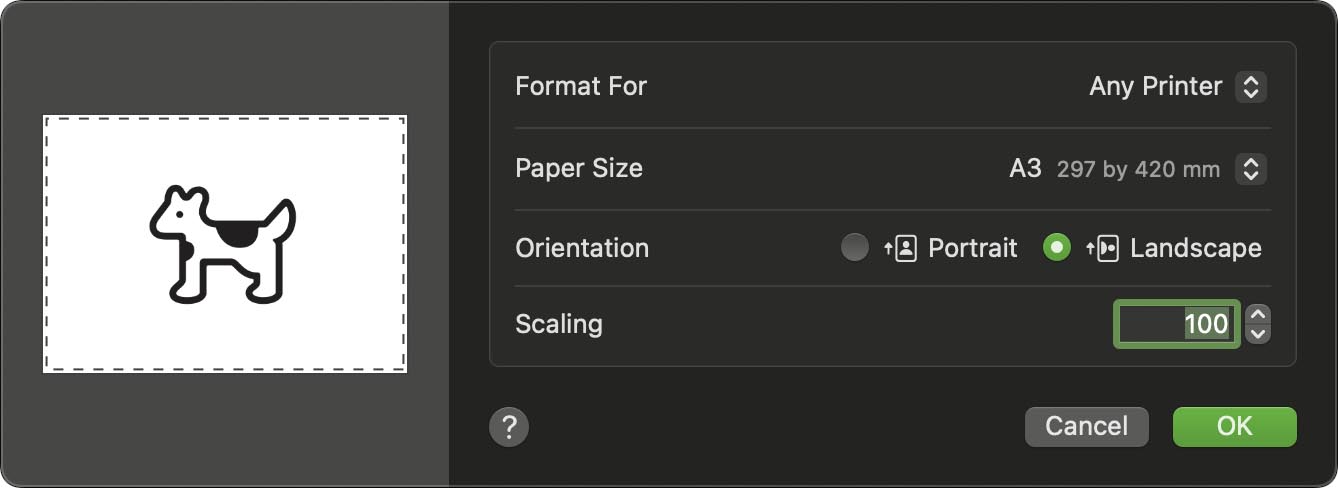Click the dog preview image
Viewport: 1338px width, 488px height.
click(224, 243)
